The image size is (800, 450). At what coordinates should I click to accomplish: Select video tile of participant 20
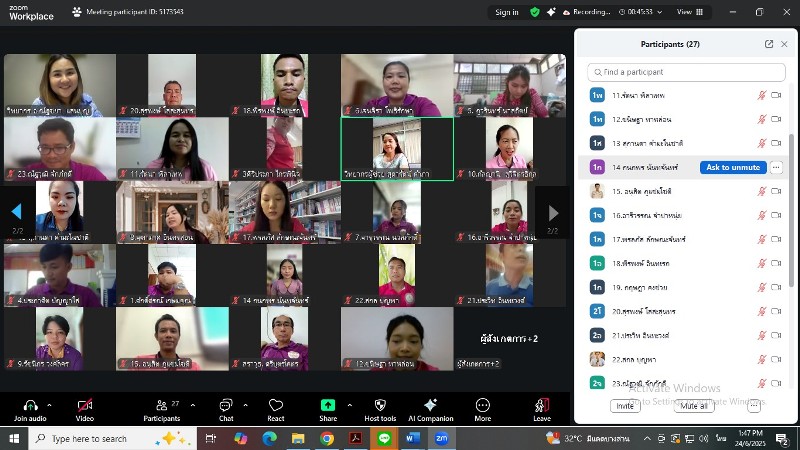pos(172,86)
